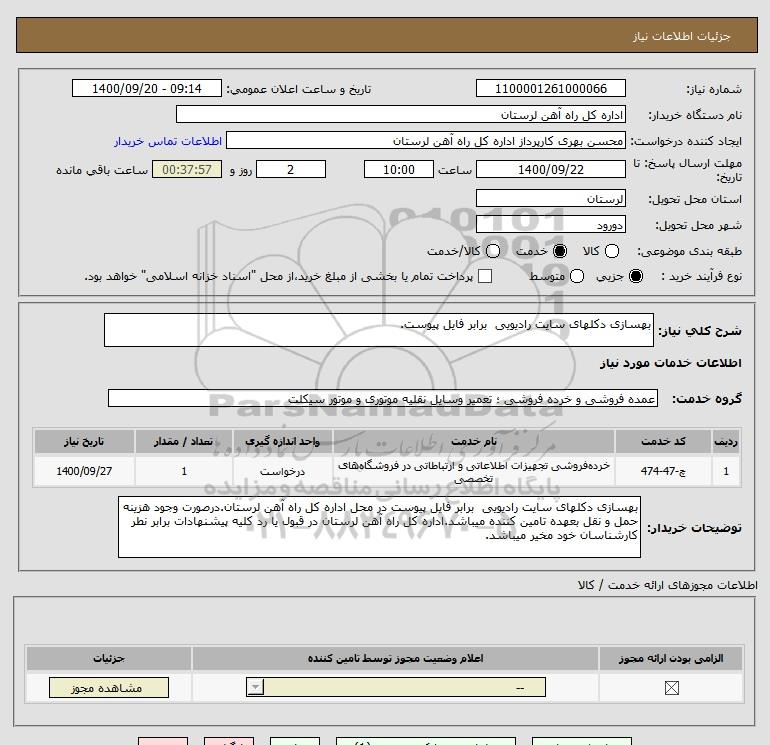
Task: Click the unit cell درخواست
Action: (282, 471)
